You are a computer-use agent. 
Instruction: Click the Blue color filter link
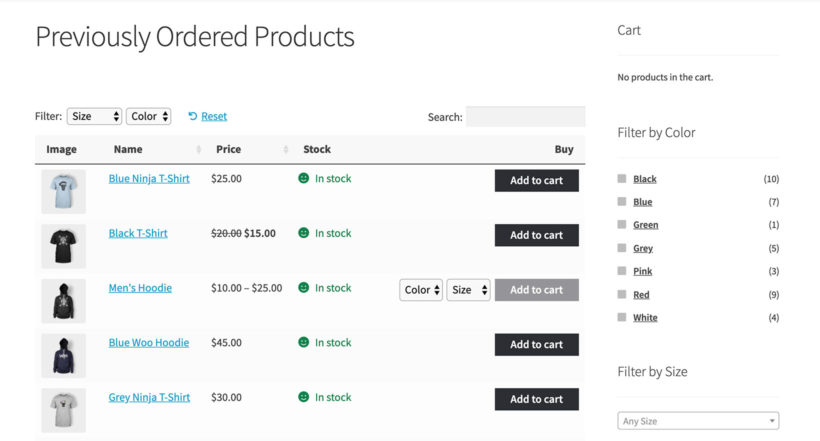[x=643, y=202]
